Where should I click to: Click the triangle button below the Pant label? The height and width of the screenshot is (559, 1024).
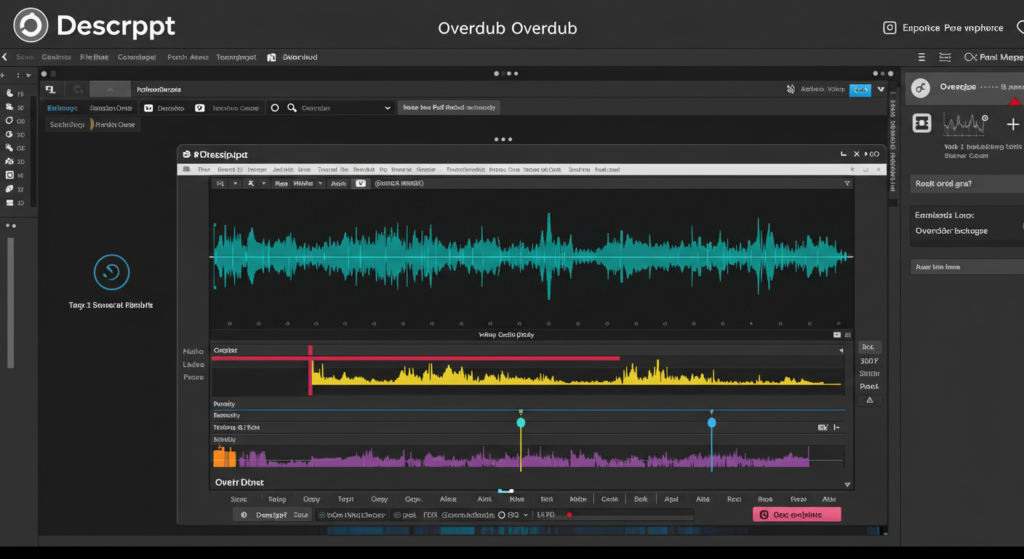[x=869, y=400]
